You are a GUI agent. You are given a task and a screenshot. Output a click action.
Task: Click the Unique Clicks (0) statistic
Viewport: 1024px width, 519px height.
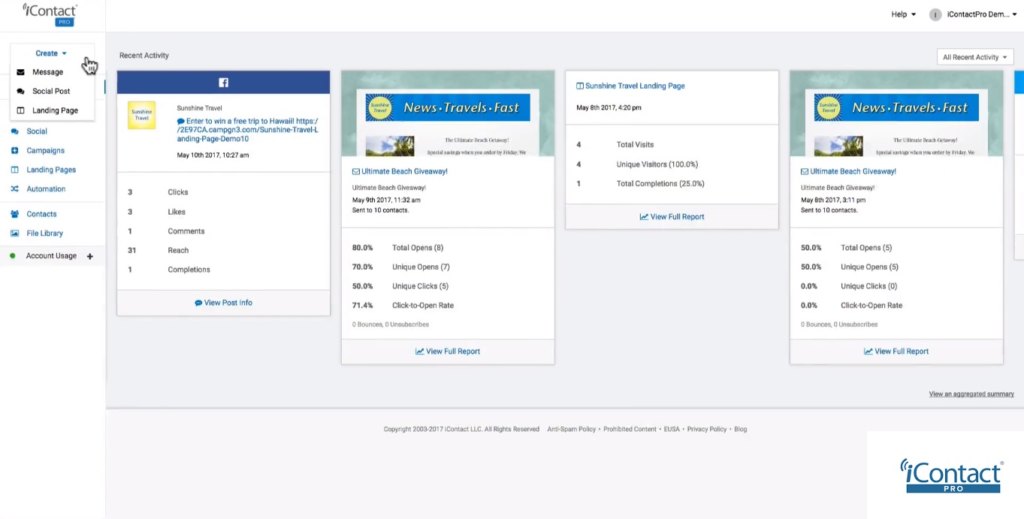pyautogui.click(x=869, y=287)
